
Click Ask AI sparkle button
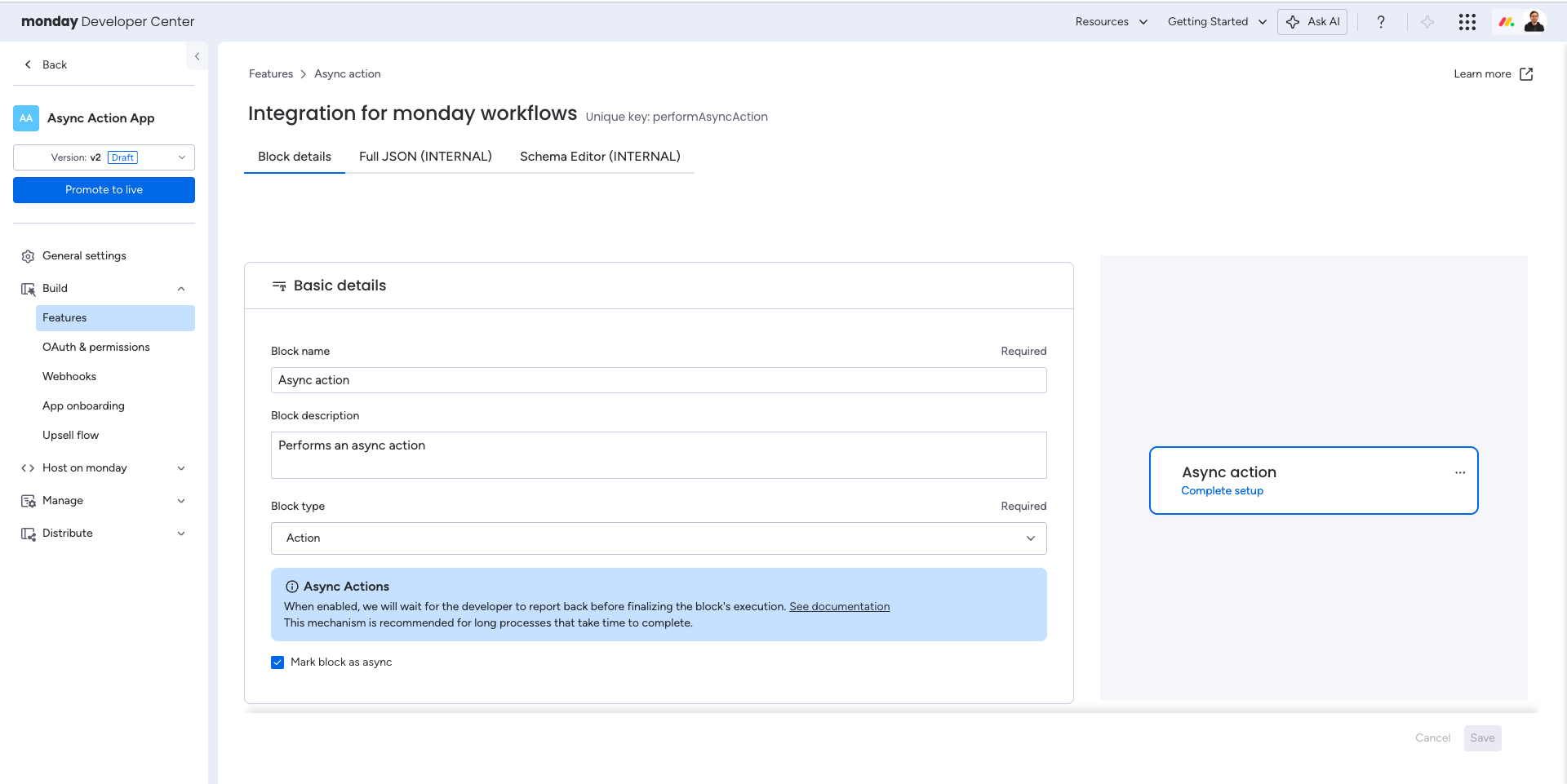1312,22
